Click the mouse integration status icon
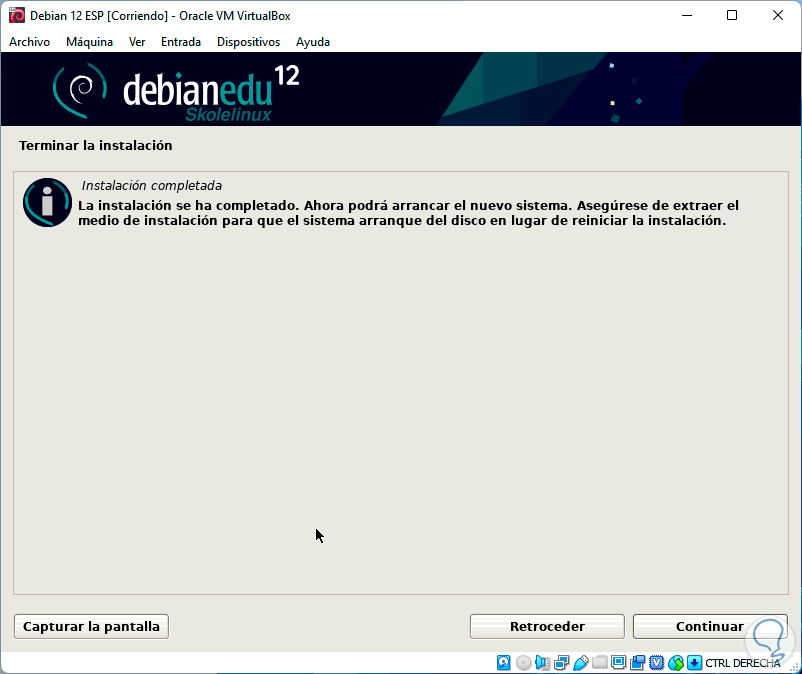802x674 pixels. [x=676, y=663]
